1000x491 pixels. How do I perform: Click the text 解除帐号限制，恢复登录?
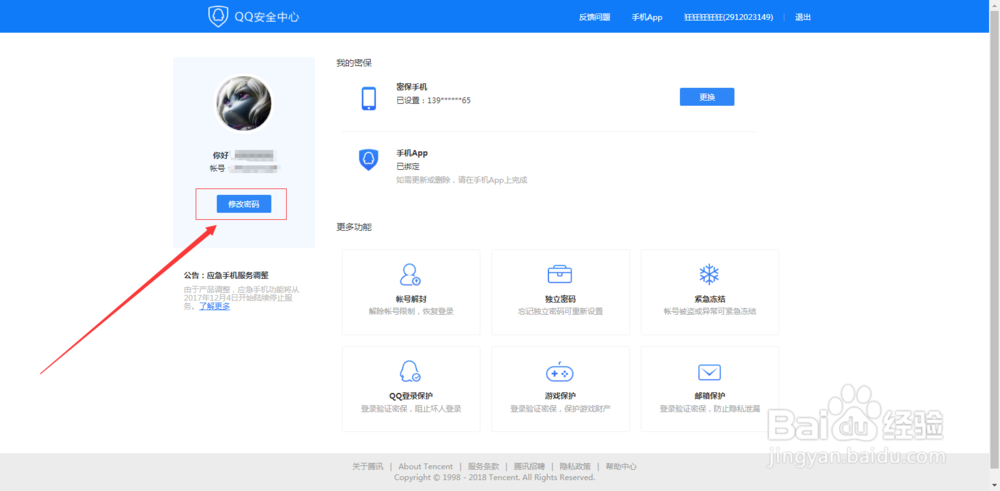pos(411,311)
